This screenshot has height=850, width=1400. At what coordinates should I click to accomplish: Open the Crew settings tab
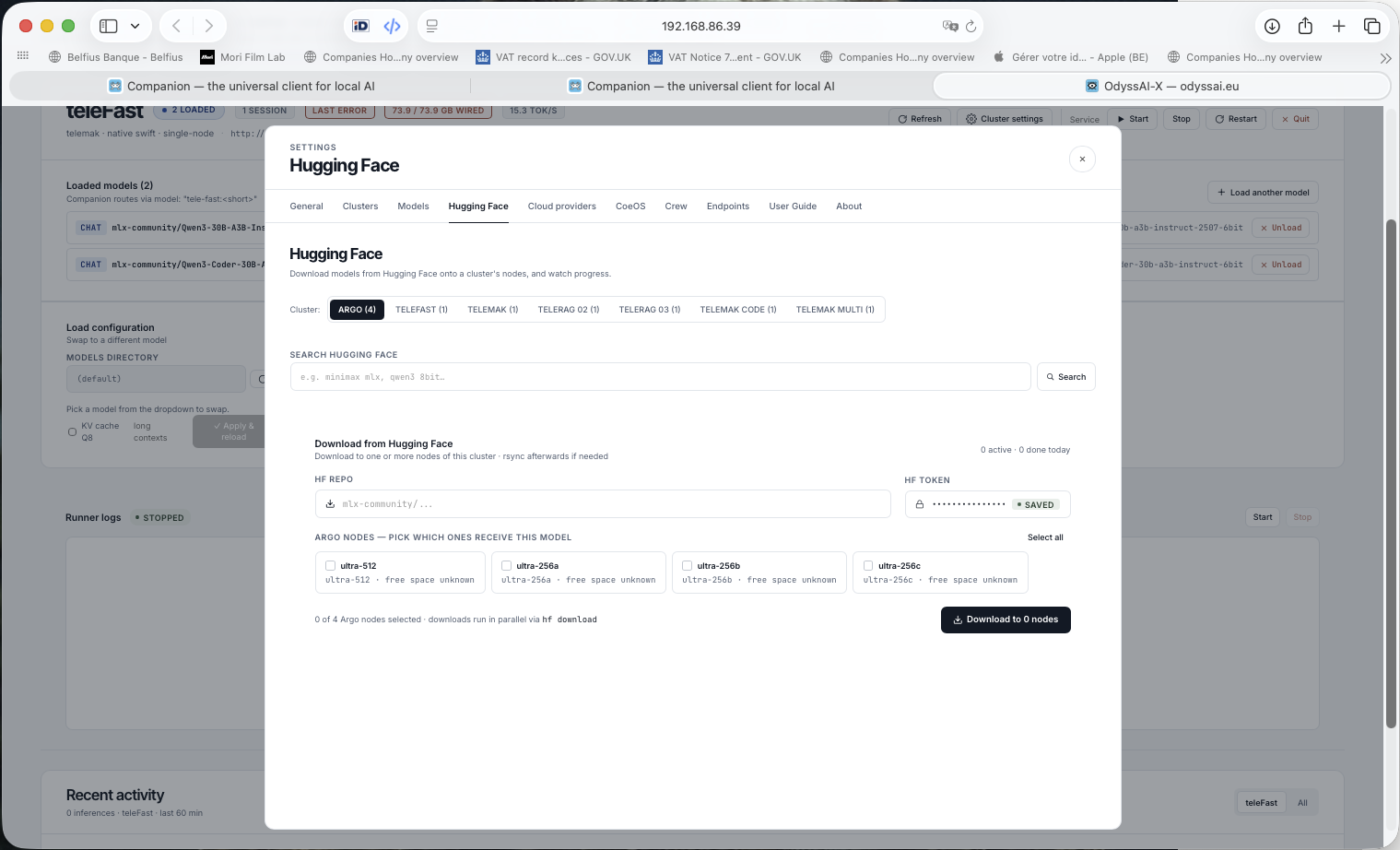pos(676,207)
